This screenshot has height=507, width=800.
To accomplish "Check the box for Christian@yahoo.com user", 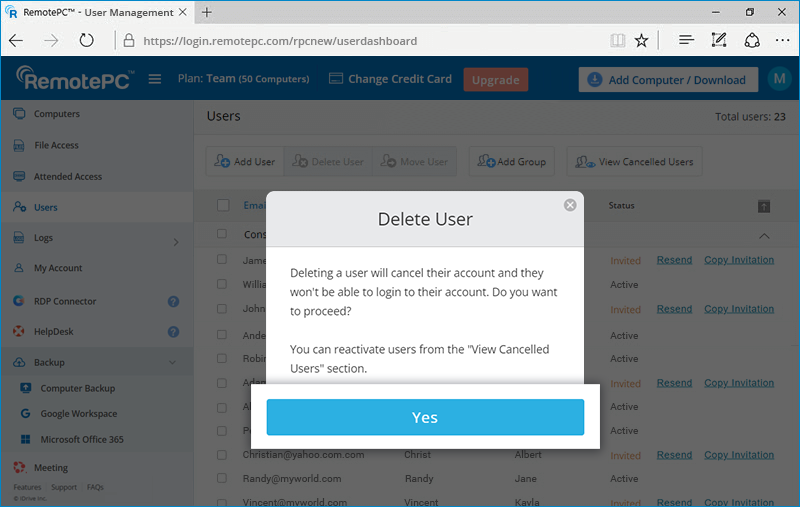I will click(x=223, y=455).
